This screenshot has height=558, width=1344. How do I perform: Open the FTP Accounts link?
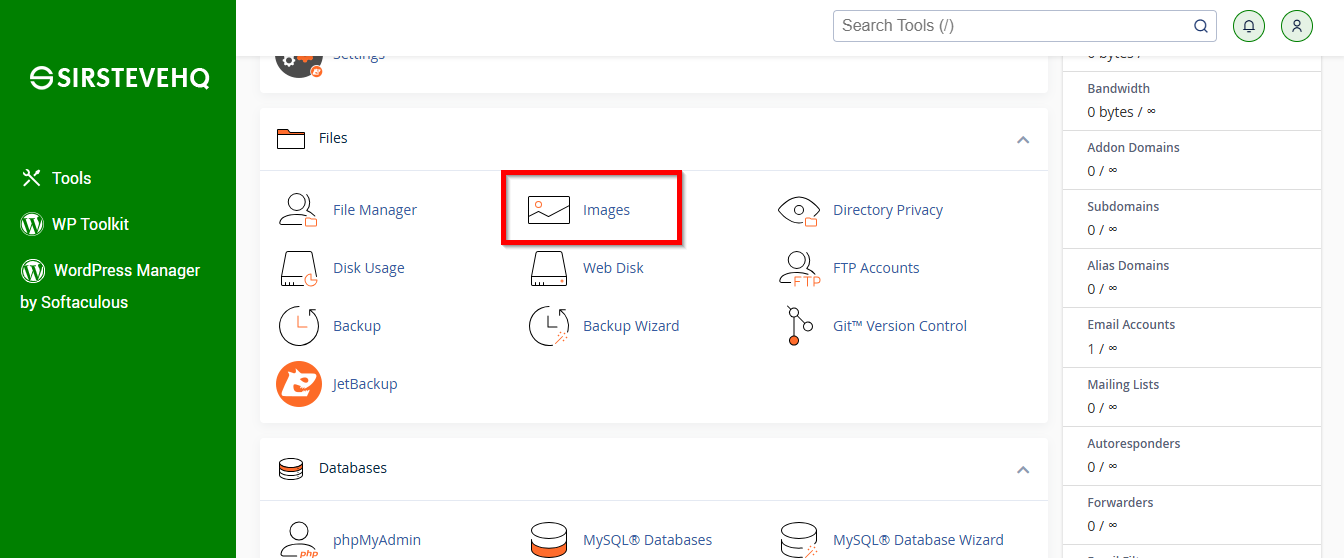pyautogui.click(x=876, y=268)
